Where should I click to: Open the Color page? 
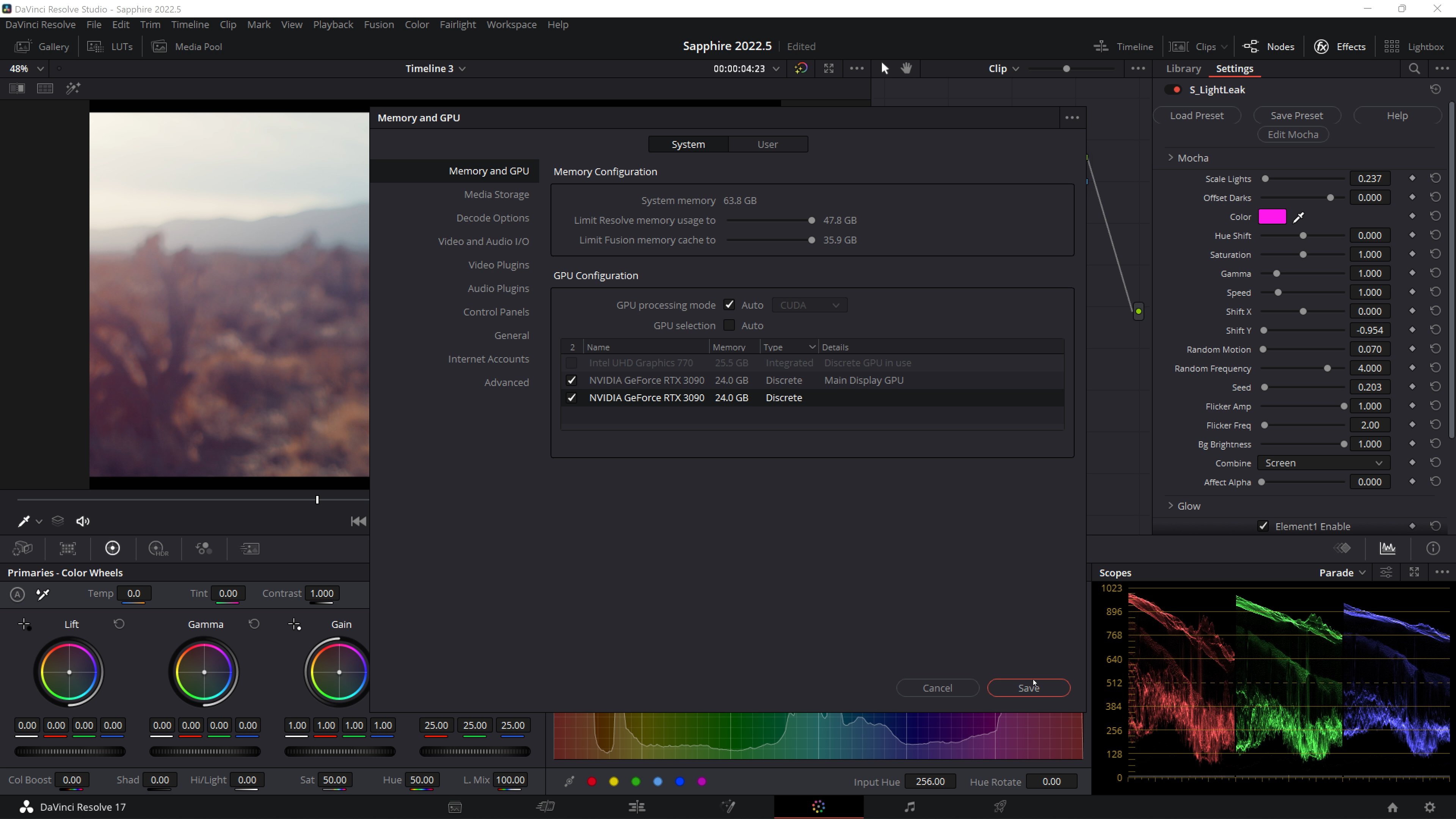point(819,806)
